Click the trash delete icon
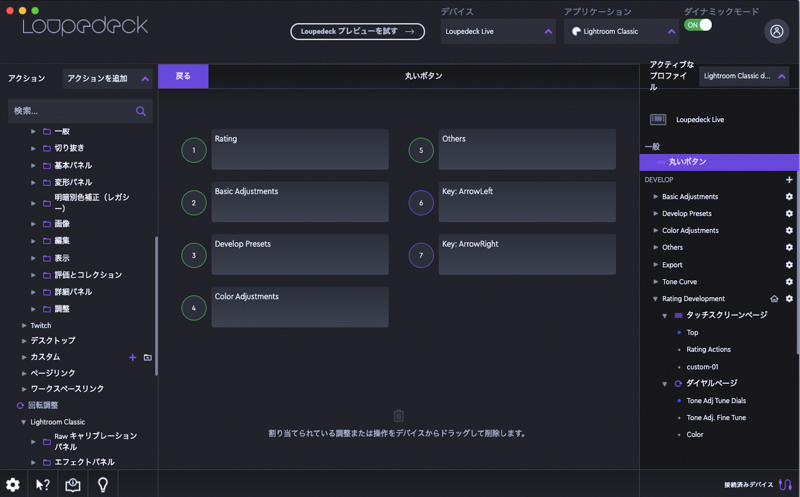Image resolution: width=800 pixels, height=497 pixels. 398,415
